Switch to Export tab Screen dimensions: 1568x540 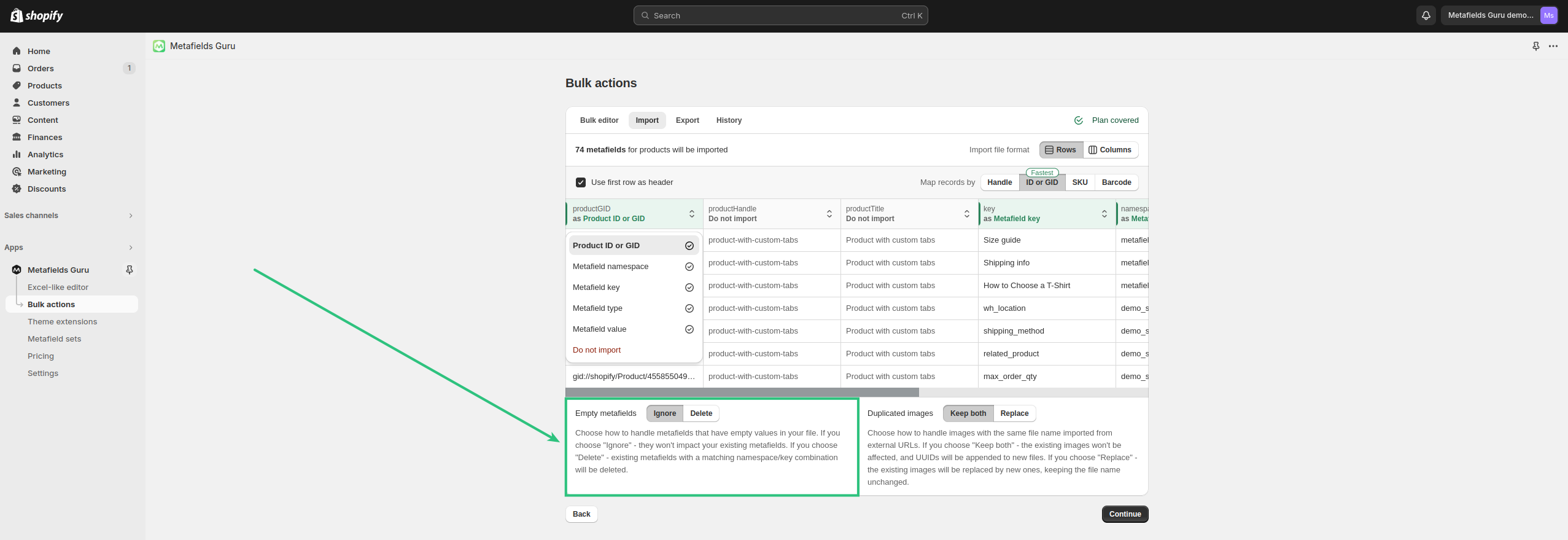coord(688,120)
